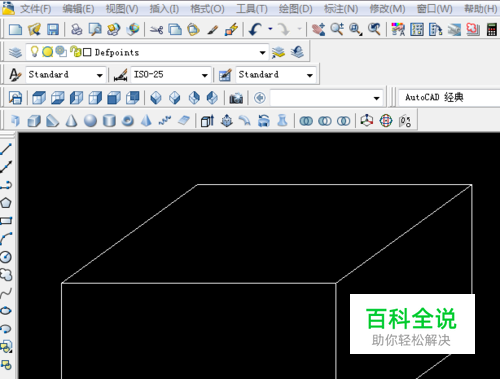This screenshot has height=379, width=500.
Task: Open the 格式(O) menu
Action: [207, 9]
